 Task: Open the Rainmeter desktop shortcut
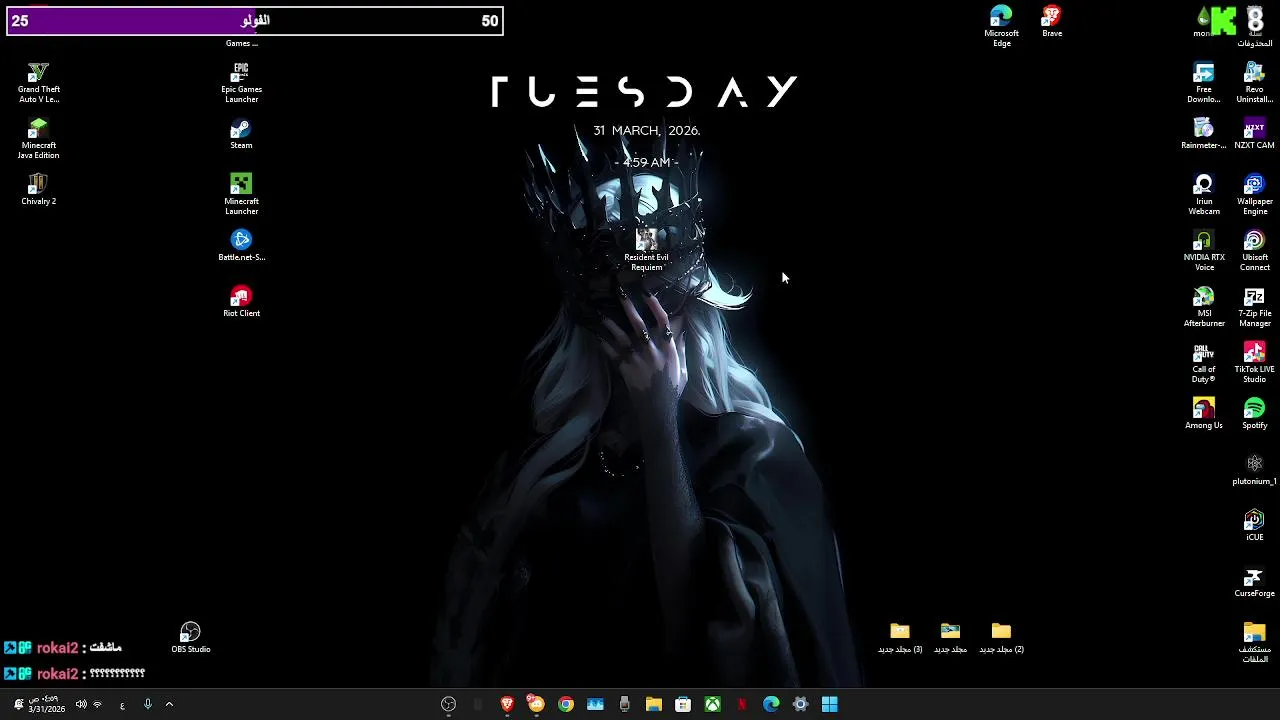click(1203, 133)
